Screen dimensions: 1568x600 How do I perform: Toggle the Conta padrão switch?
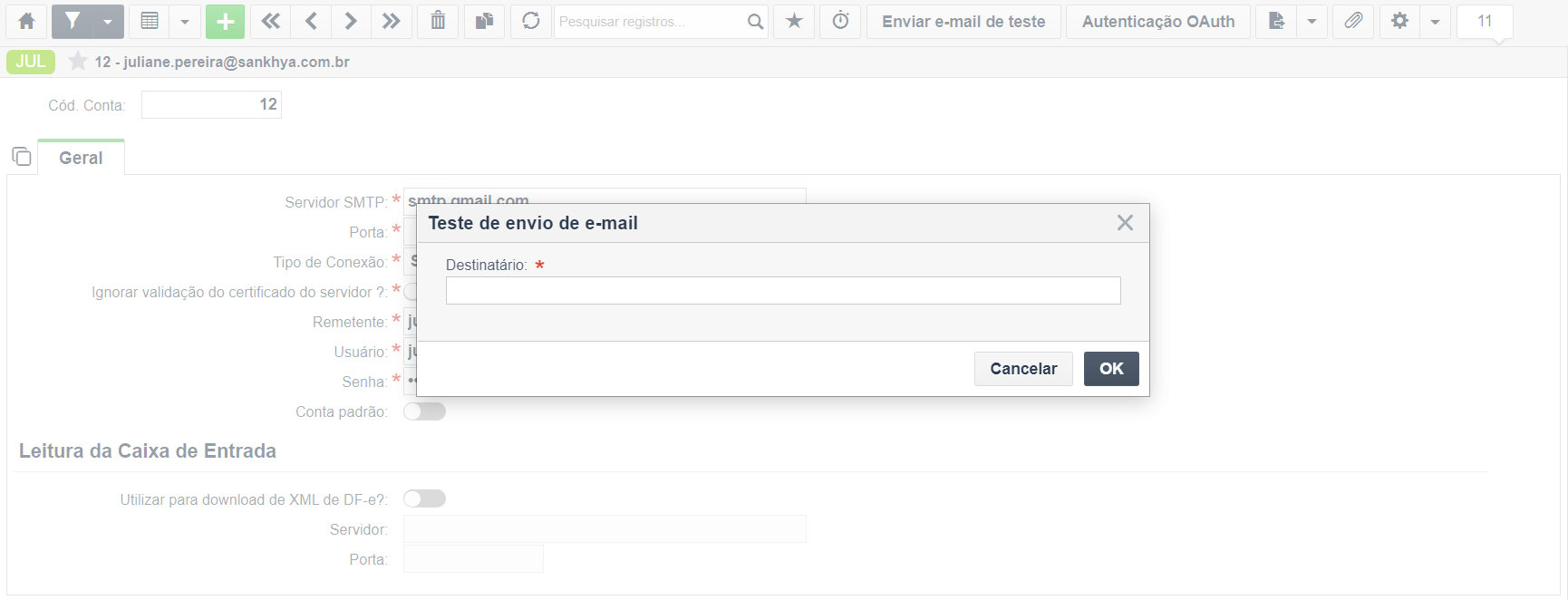424,411
